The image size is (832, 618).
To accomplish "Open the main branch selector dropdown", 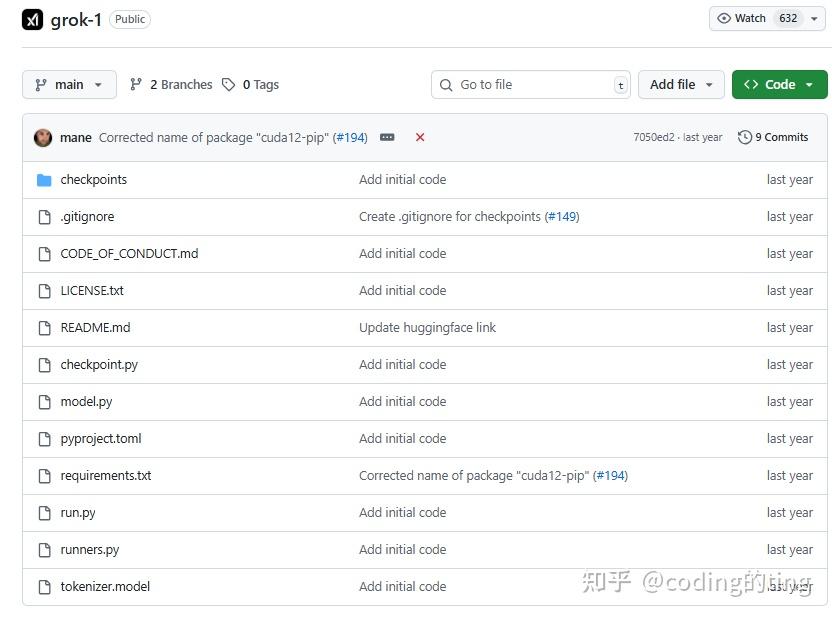I will (69, 84).
